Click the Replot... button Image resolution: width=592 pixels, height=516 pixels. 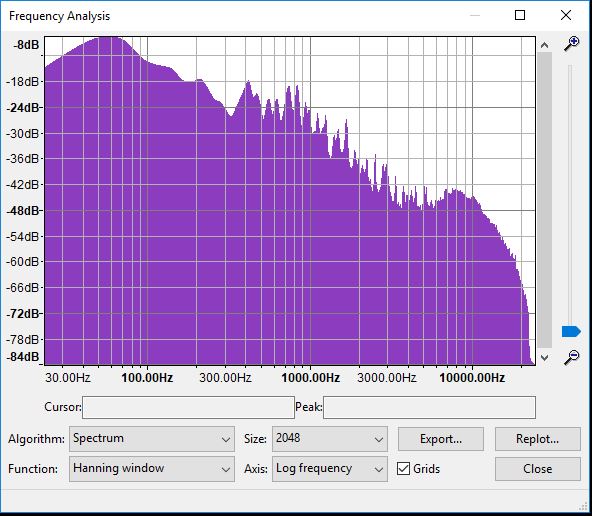coord(538,439)
